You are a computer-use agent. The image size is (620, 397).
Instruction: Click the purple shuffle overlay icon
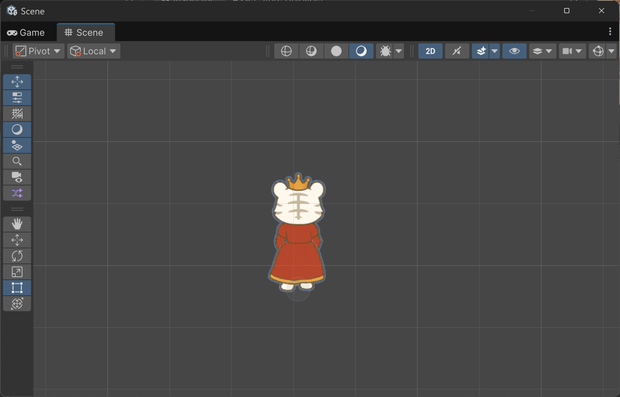coord(17,193)
